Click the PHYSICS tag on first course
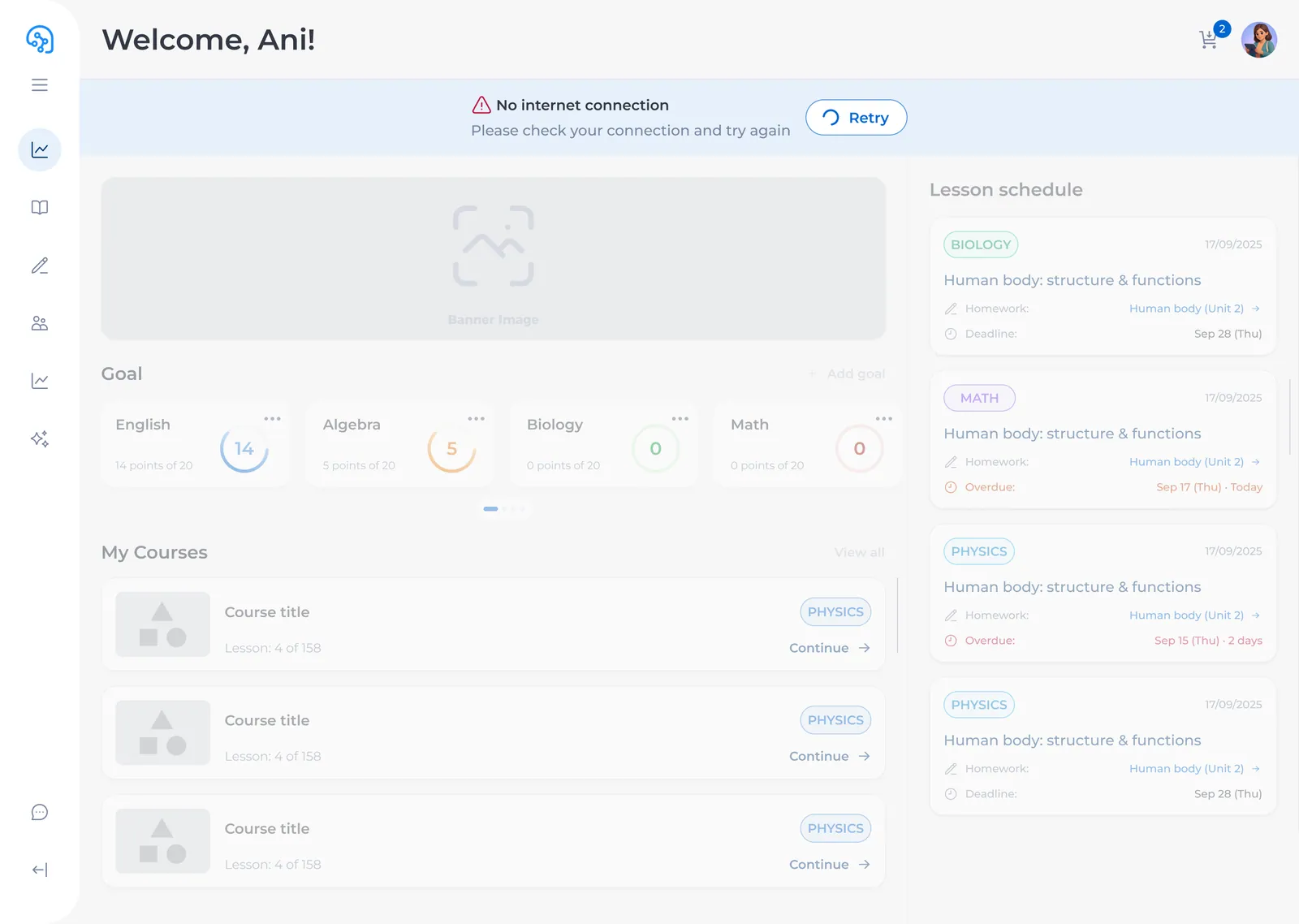 835,612
